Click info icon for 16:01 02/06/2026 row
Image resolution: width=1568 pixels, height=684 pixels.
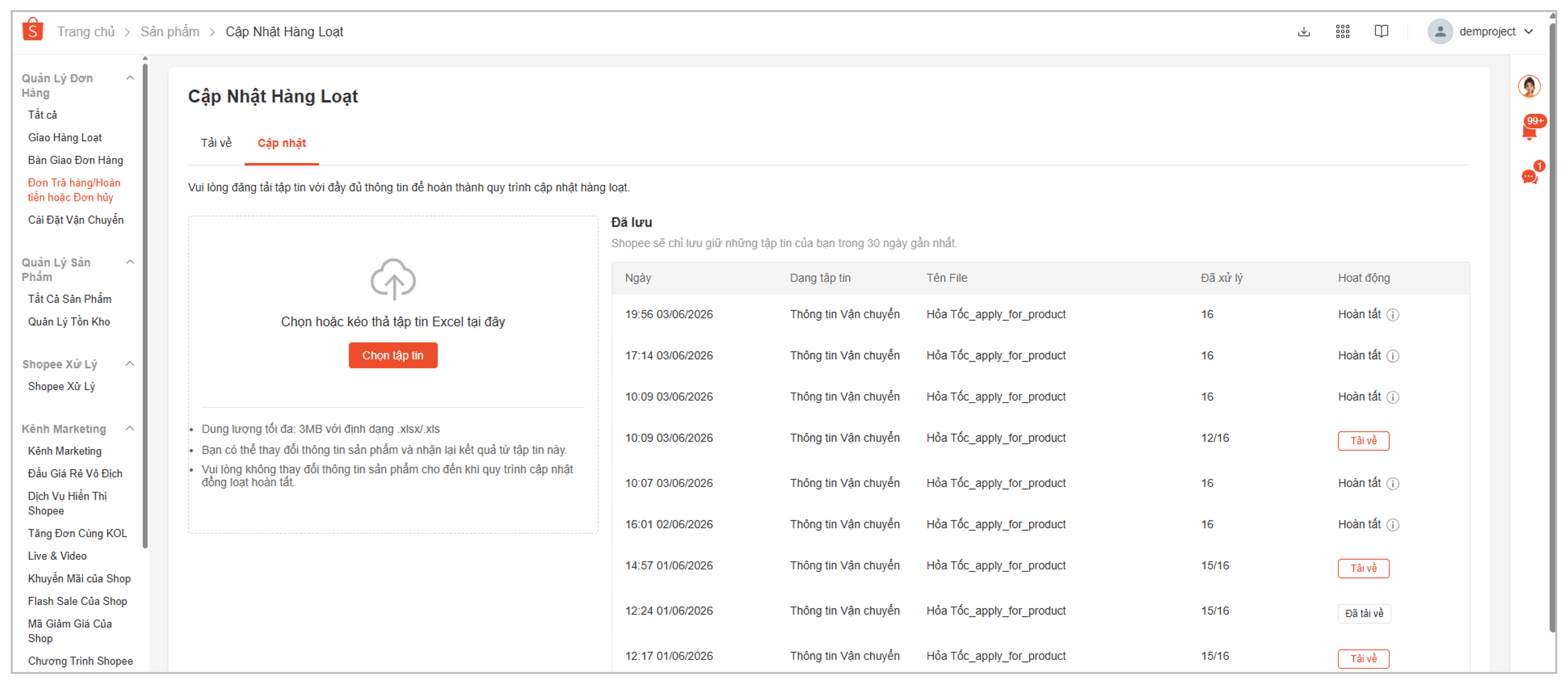click(1393, 525)
